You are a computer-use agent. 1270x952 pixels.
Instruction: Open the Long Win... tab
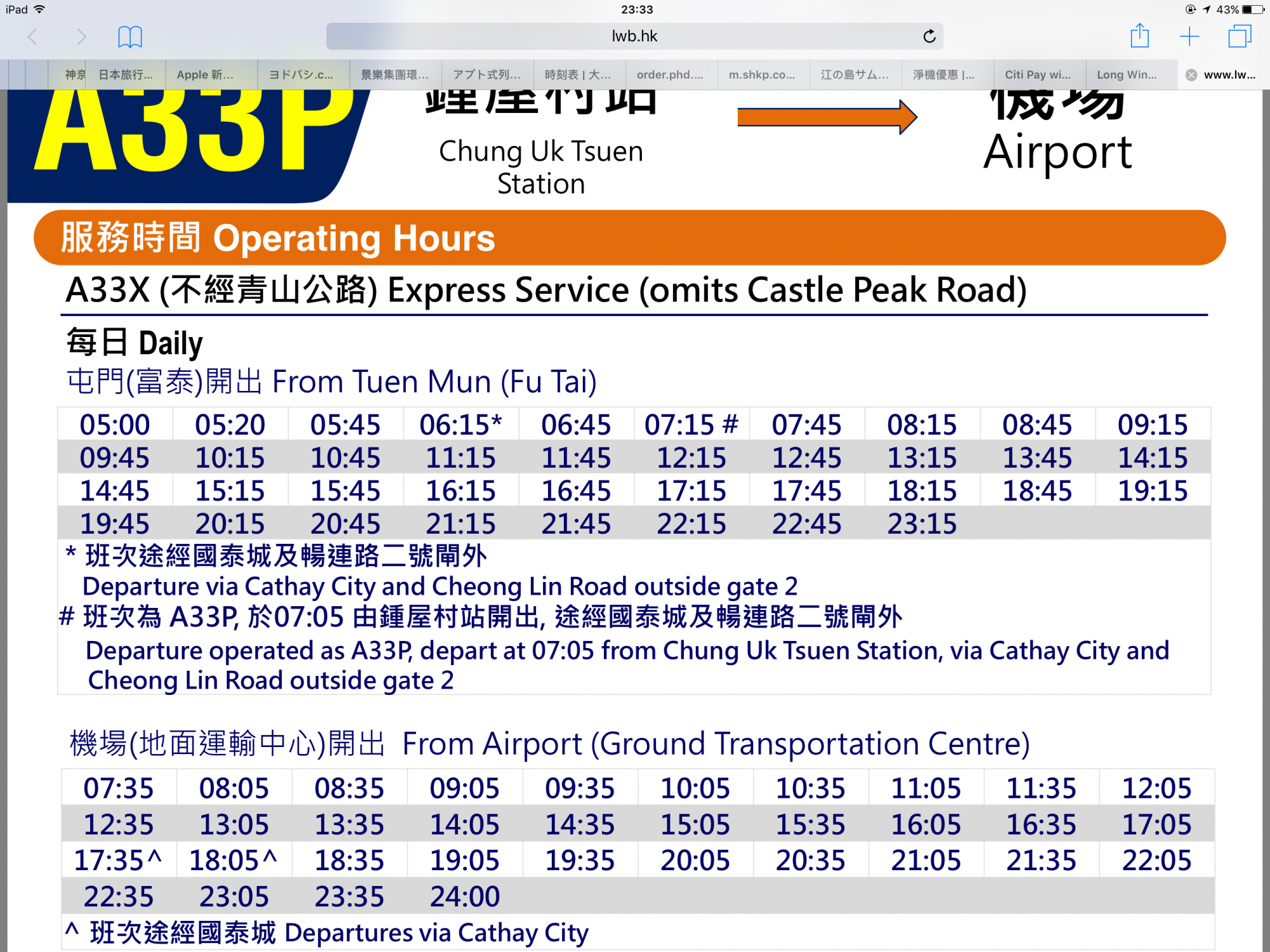coord(1126,75)
